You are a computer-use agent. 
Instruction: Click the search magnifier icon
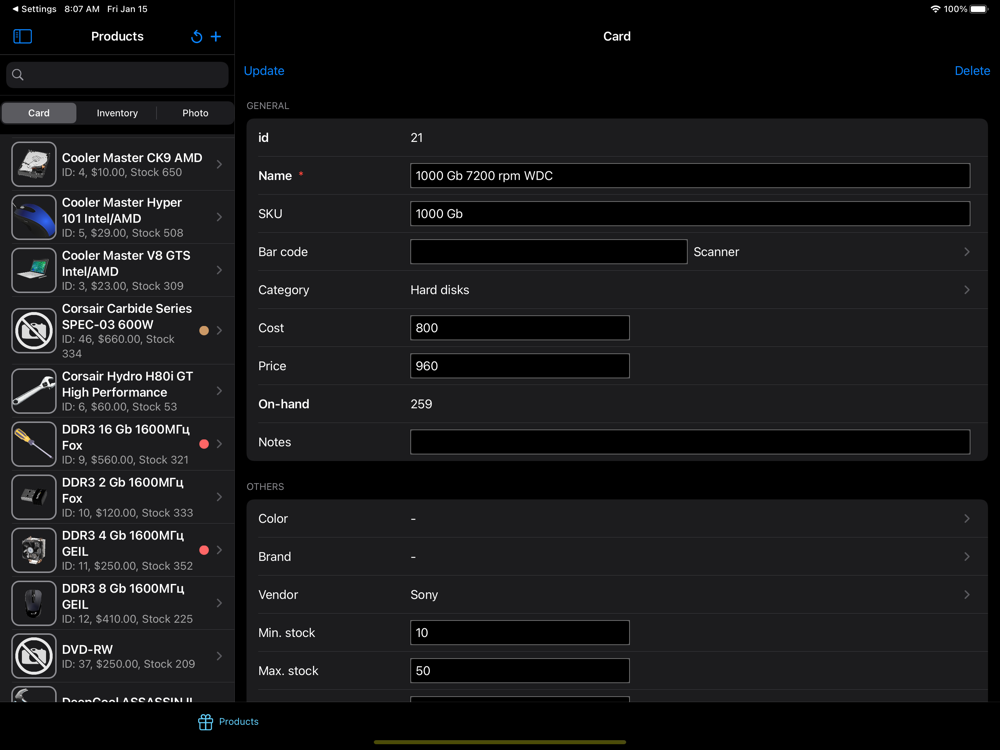coord(18,75)
